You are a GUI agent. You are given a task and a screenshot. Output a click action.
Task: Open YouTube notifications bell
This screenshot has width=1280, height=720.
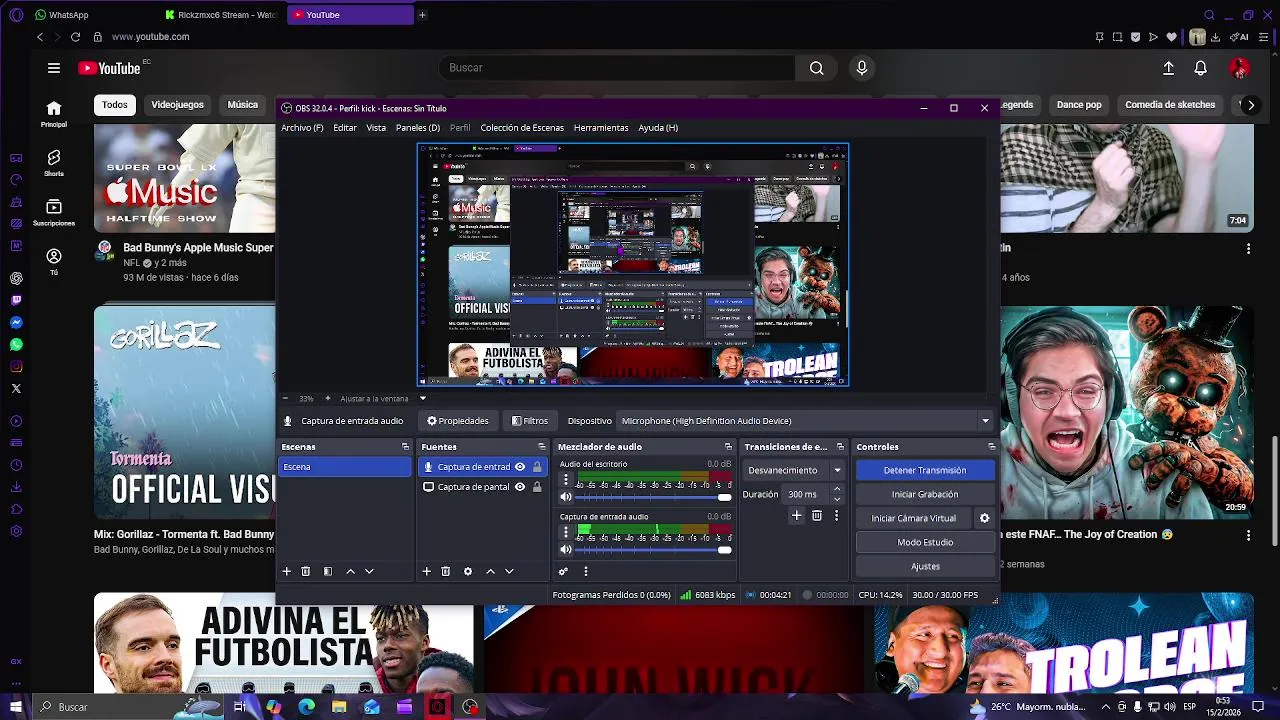1200,68
